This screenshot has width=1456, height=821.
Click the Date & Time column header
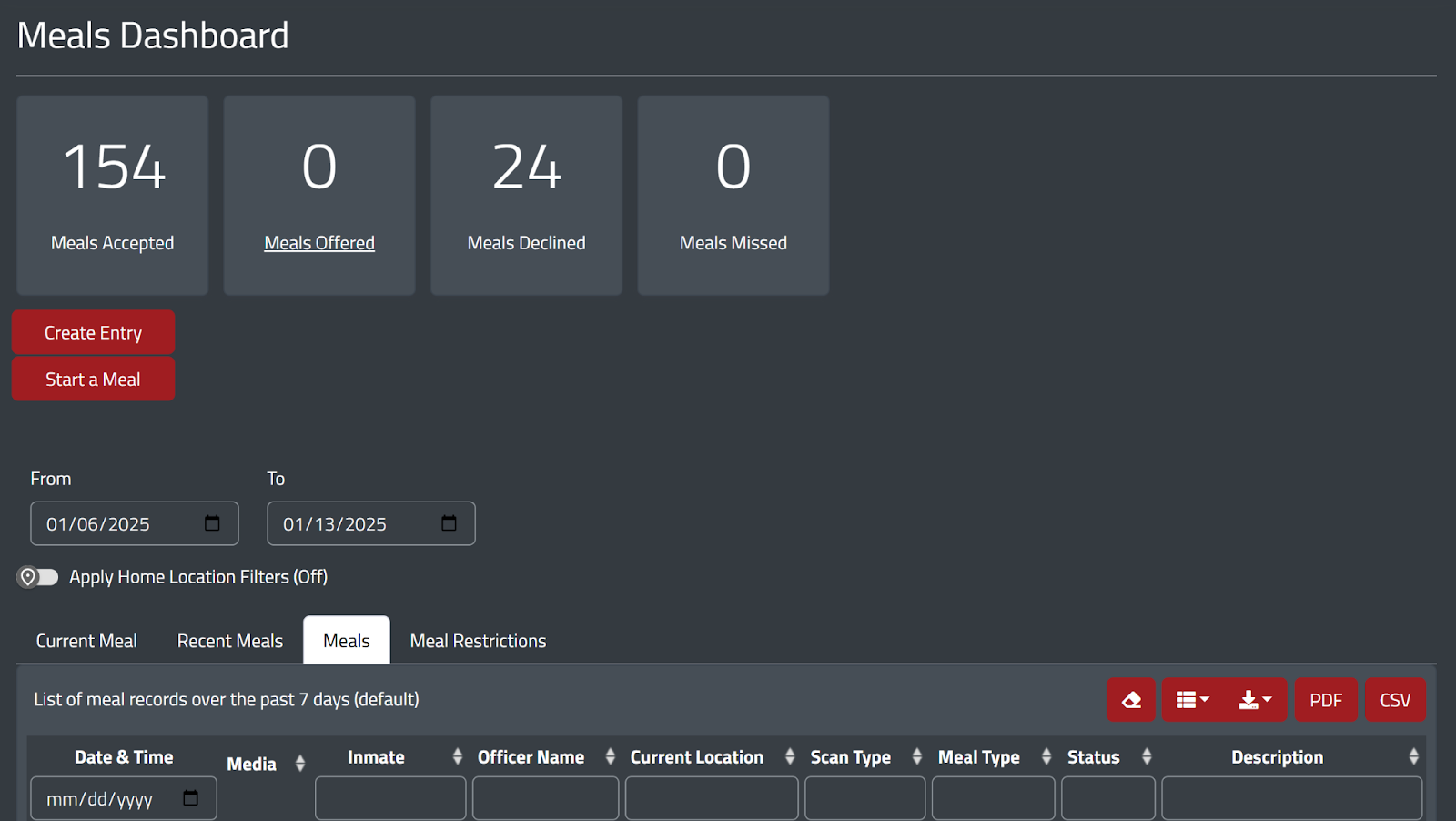(x=124, y=757)
